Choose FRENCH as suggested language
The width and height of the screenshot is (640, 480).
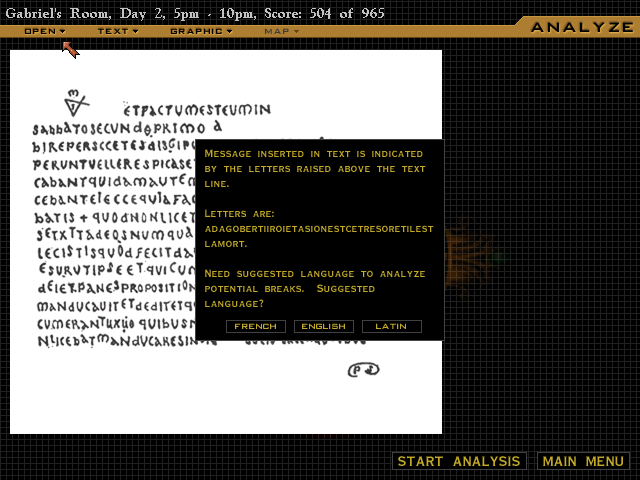tap(256, 326)
